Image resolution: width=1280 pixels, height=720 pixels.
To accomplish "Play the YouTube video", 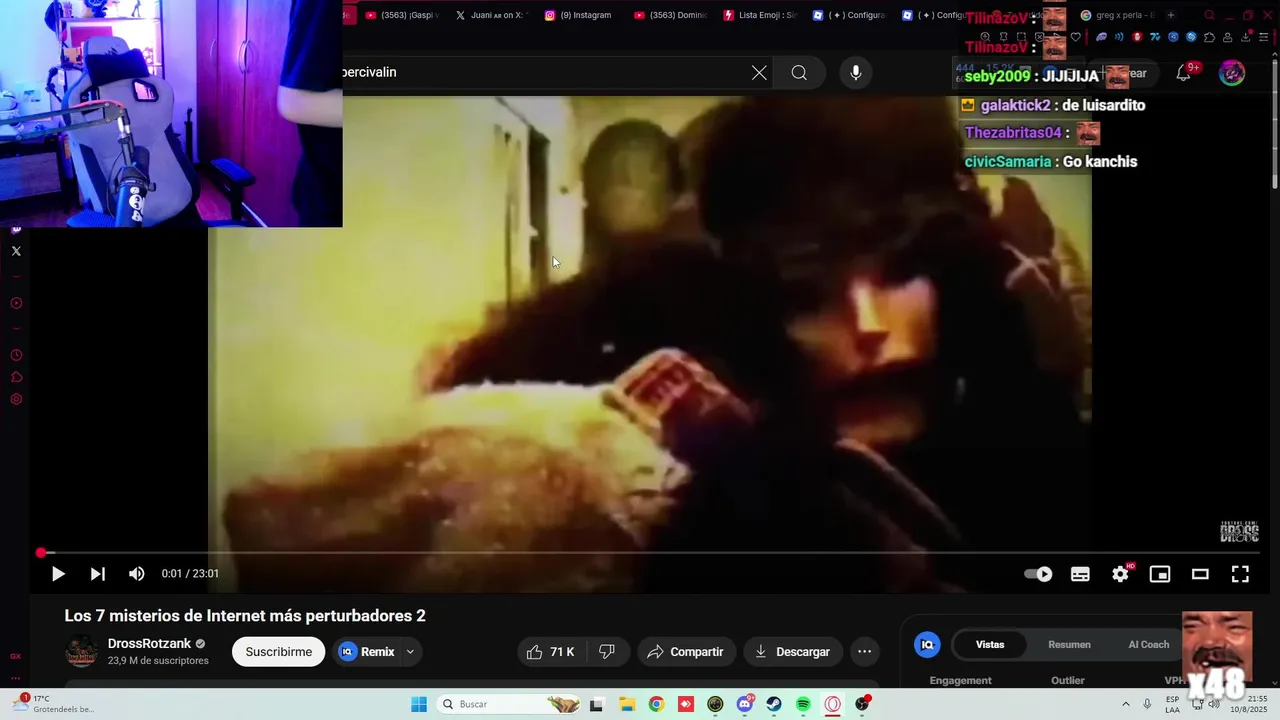I will click(x=58, y=574).
